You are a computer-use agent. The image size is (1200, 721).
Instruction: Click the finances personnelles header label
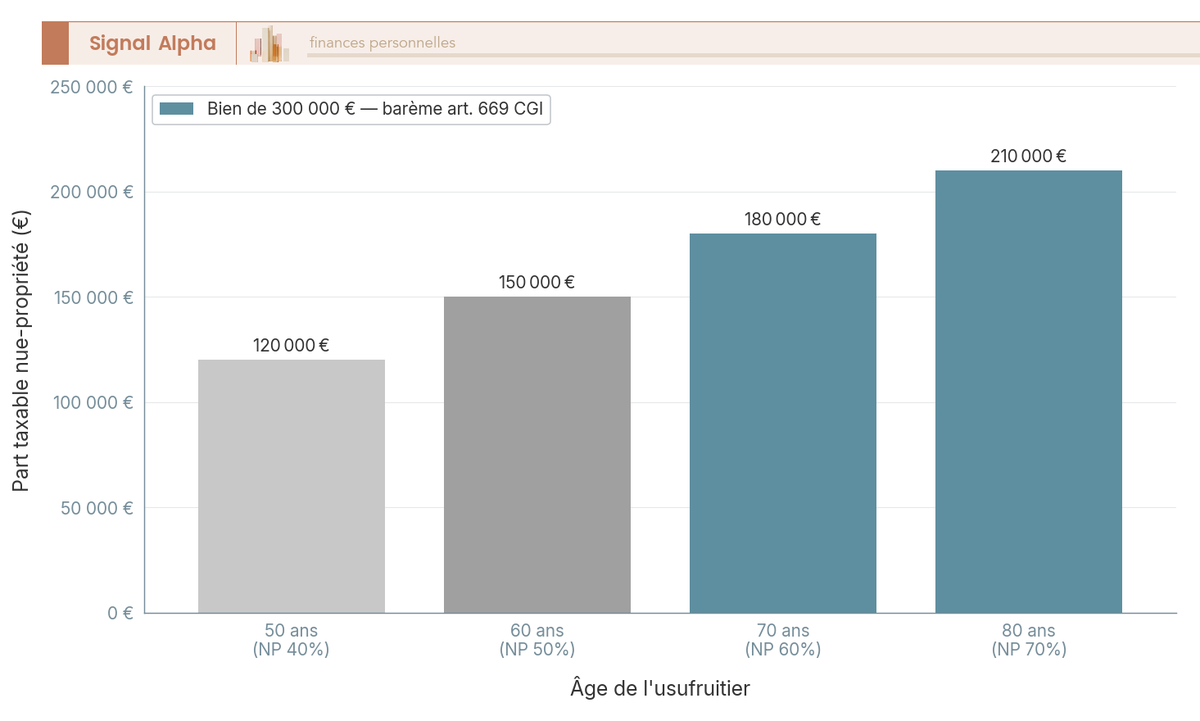(x=382, y=42)
